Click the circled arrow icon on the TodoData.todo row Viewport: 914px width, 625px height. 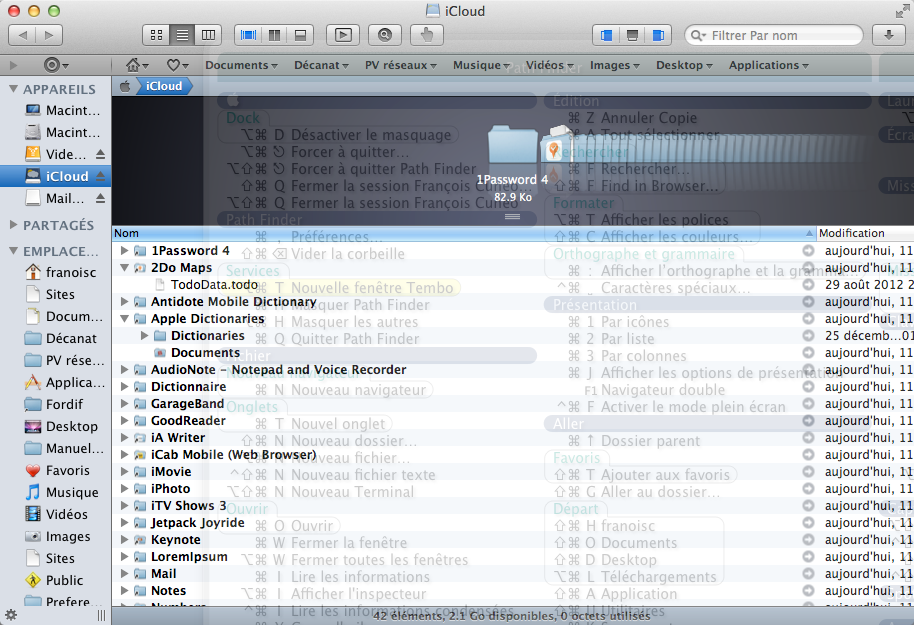(808, 285)
